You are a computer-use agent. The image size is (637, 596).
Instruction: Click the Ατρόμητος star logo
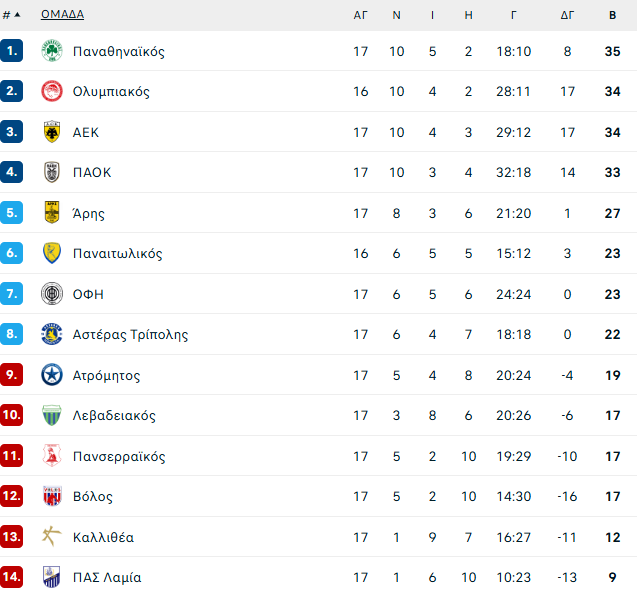(52, 375)
